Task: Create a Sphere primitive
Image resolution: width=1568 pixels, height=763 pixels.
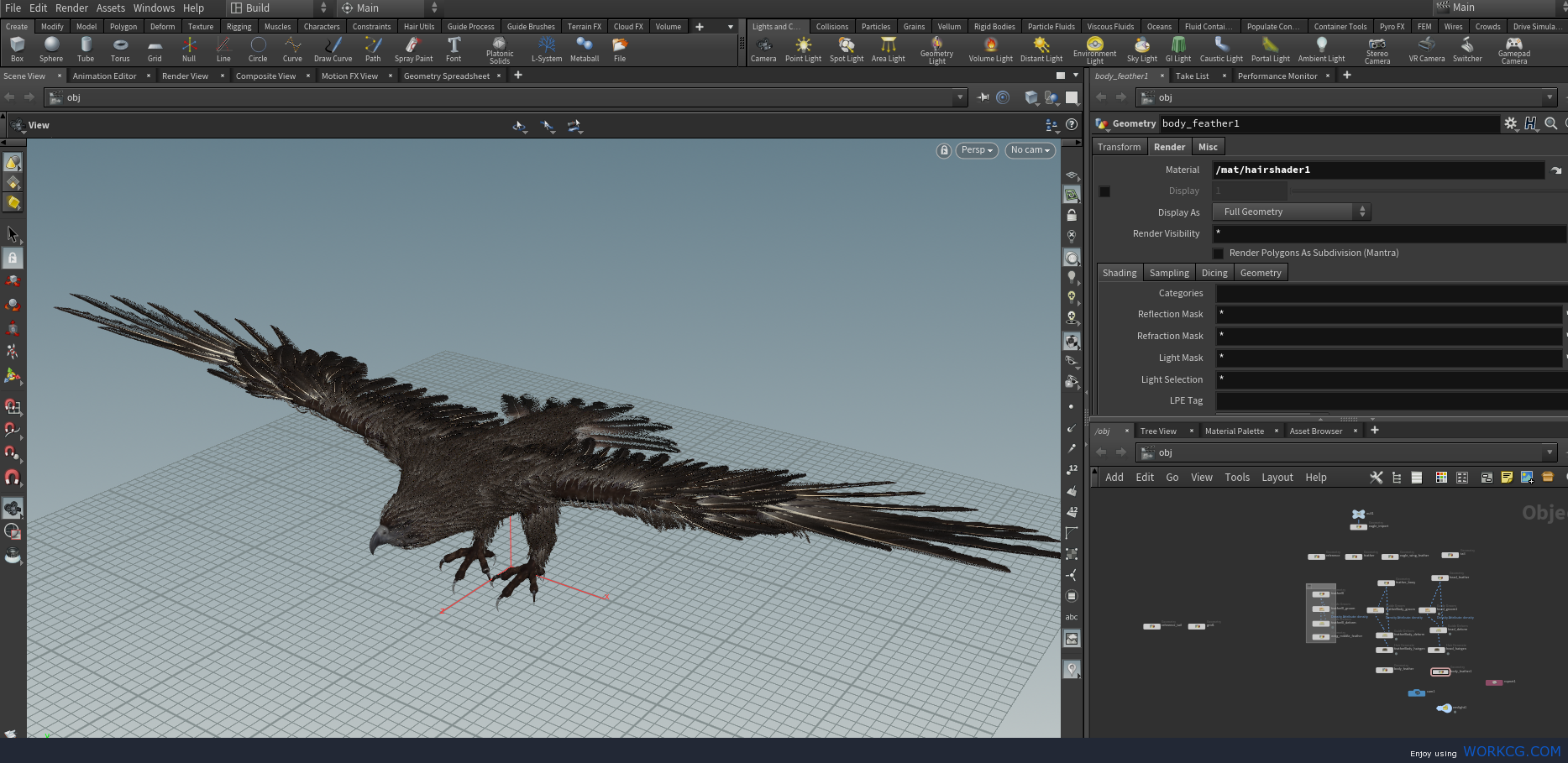Action: (51, 50)
